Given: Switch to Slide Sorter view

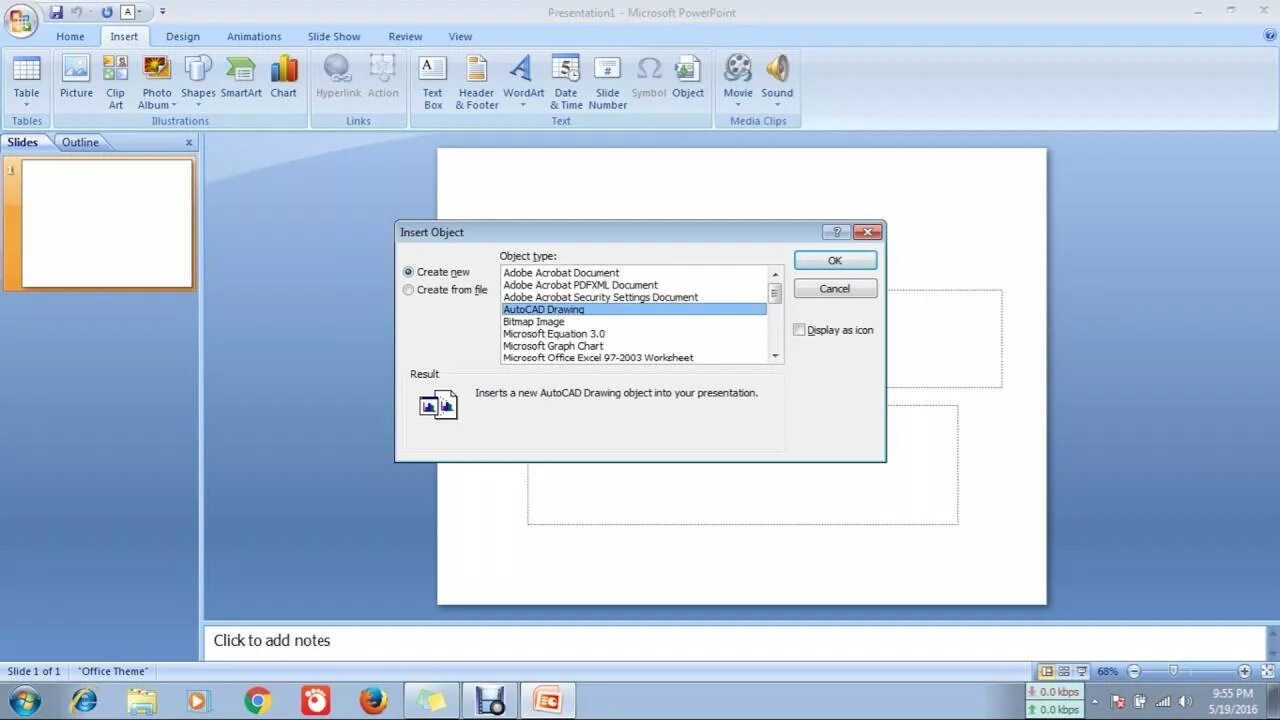Looking at the screenshot, I should [1064, 671].
